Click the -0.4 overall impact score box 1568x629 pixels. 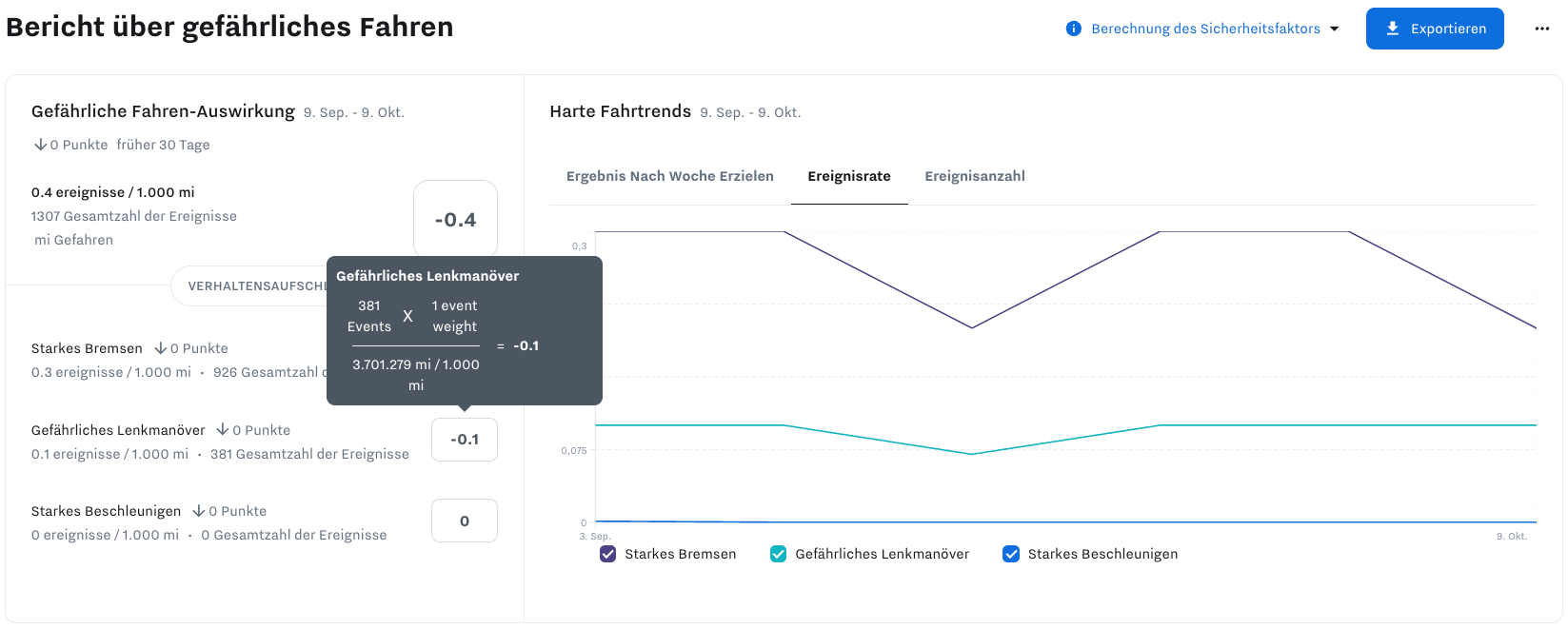(455, 220)
